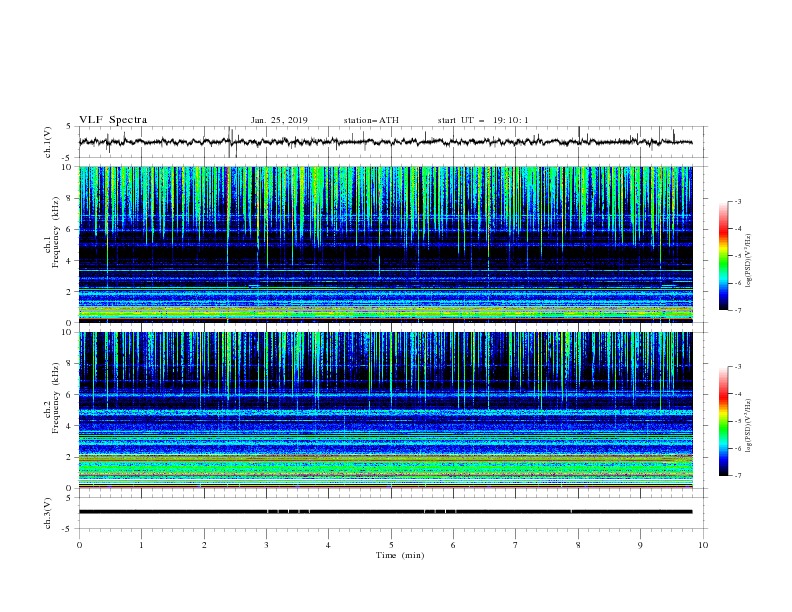This screenshot has height=612, width=792.
Task: Pick the ch.1 spectrogram PSD colorbar
Action: click(x=723, y=256)
